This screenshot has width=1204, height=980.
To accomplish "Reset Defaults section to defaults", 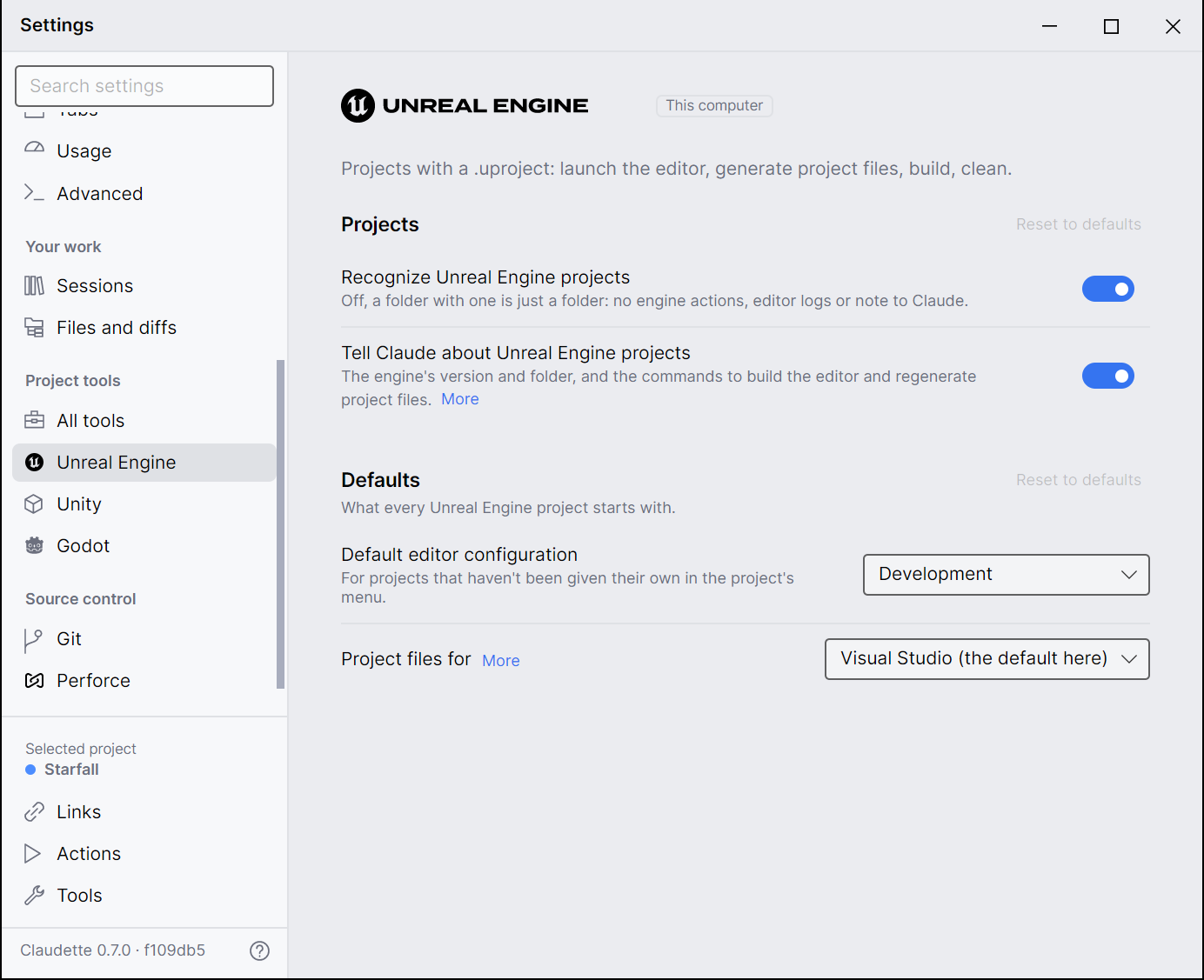I will click(1078, 480).
